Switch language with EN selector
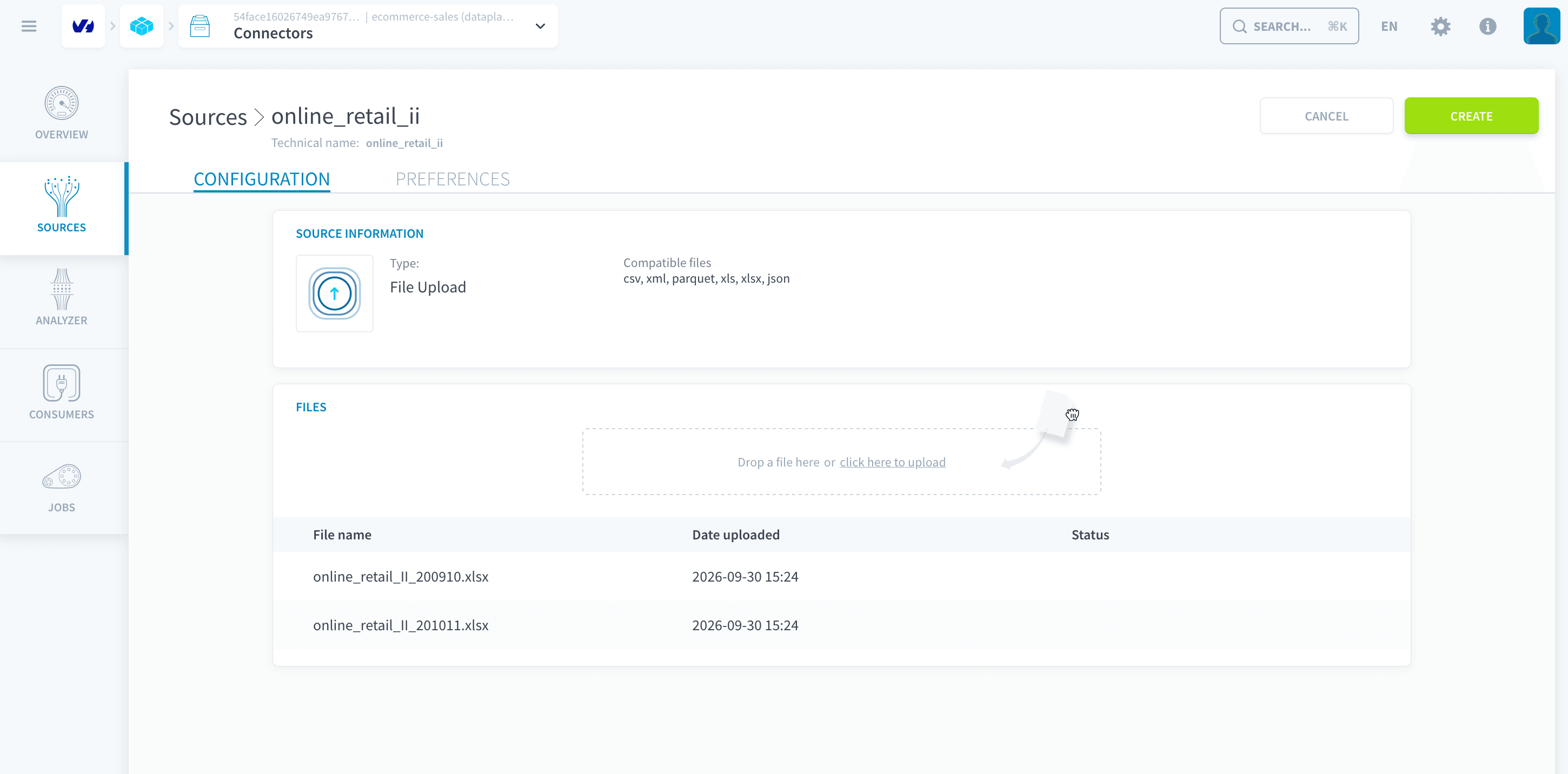Screen dimensions: 1568x774 (x=1389, y=26)
